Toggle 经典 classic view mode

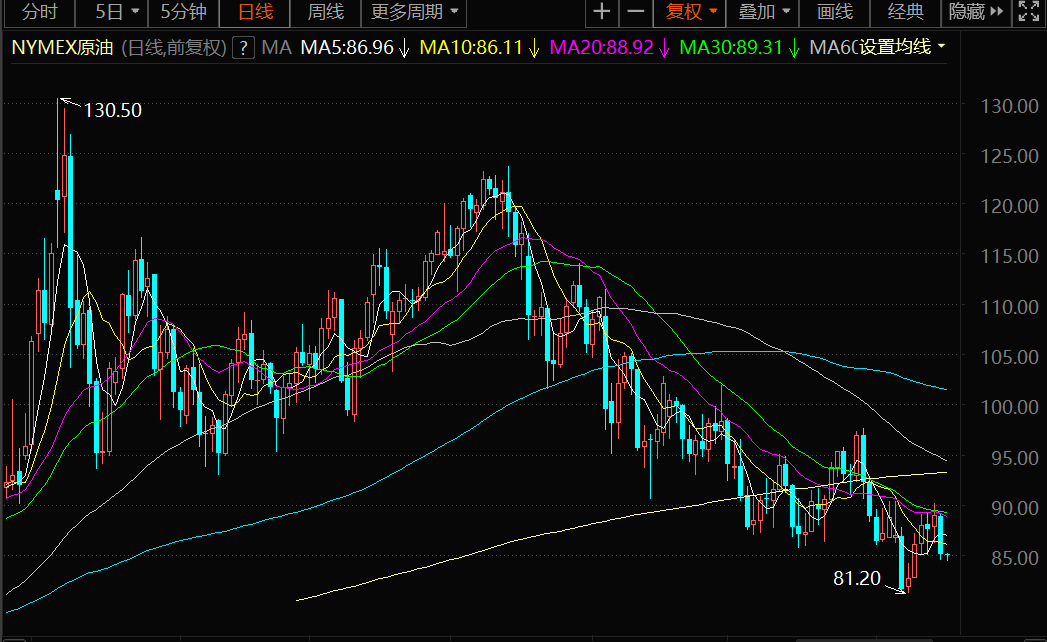click(905, 12)
